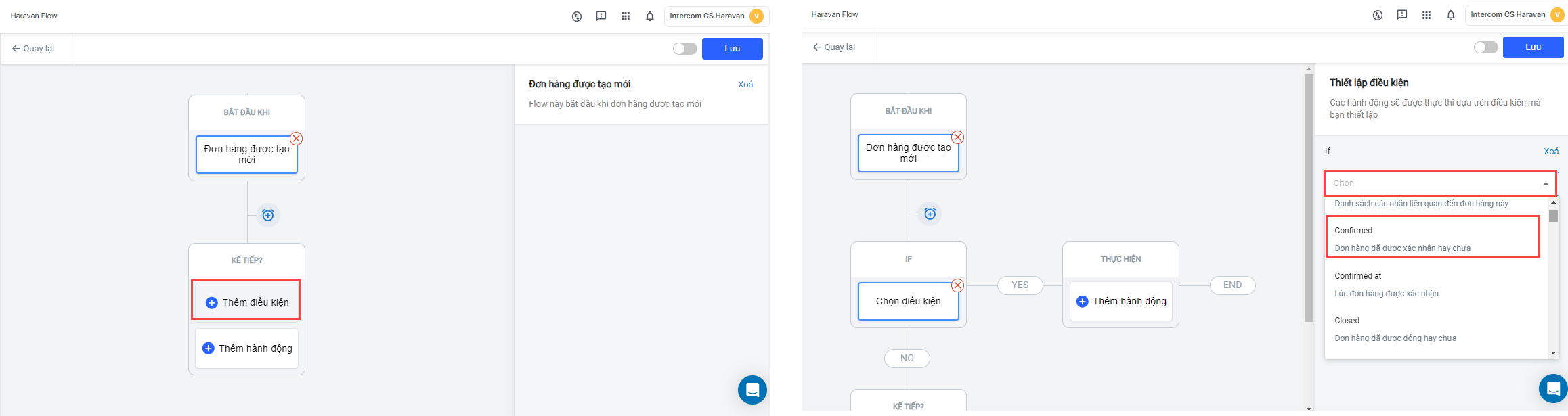Open apps grid icon in left window header
Screen dimensions: 1568x416
(626, 16)
